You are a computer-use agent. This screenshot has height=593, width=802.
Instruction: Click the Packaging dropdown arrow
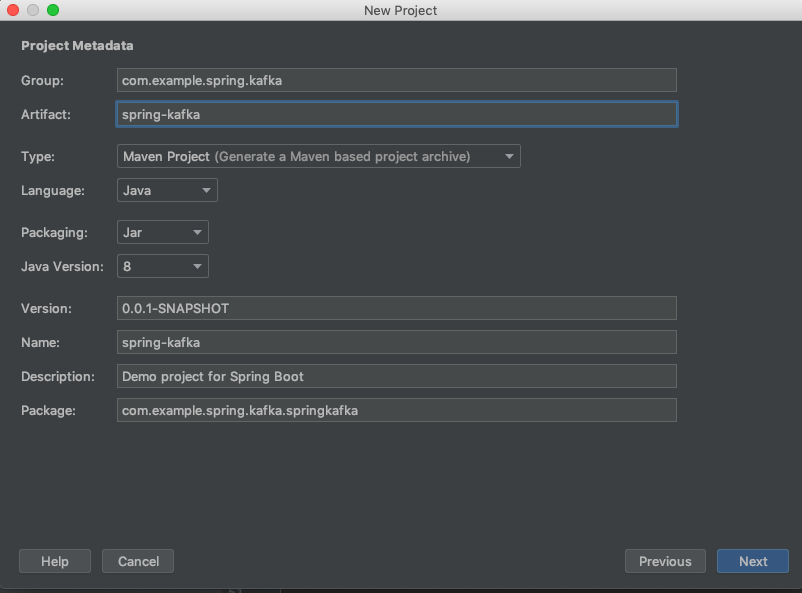coord(198,232)
